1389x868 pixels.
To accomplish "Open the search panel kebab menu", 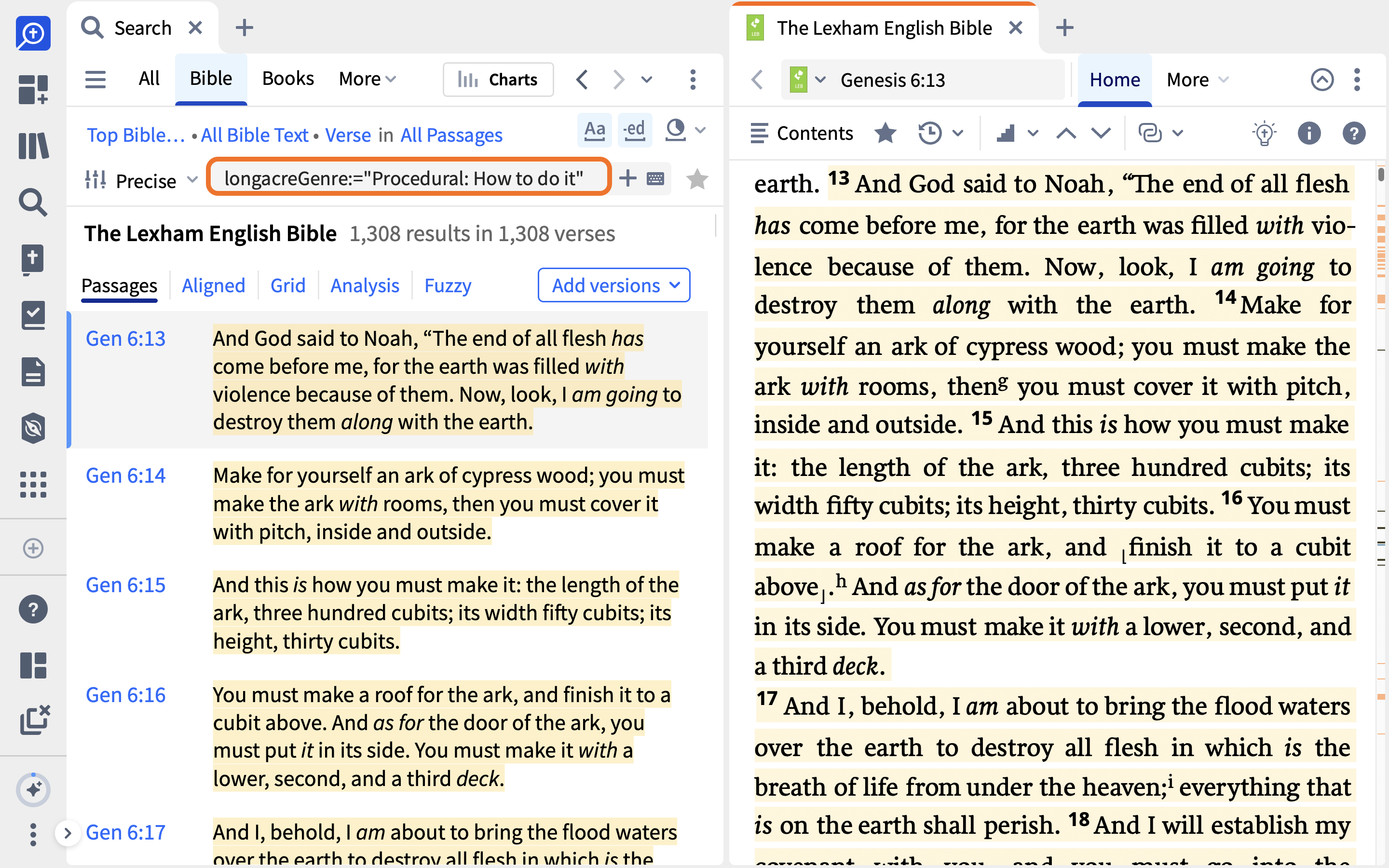I will pyautogui.click(x=693, y=79).
